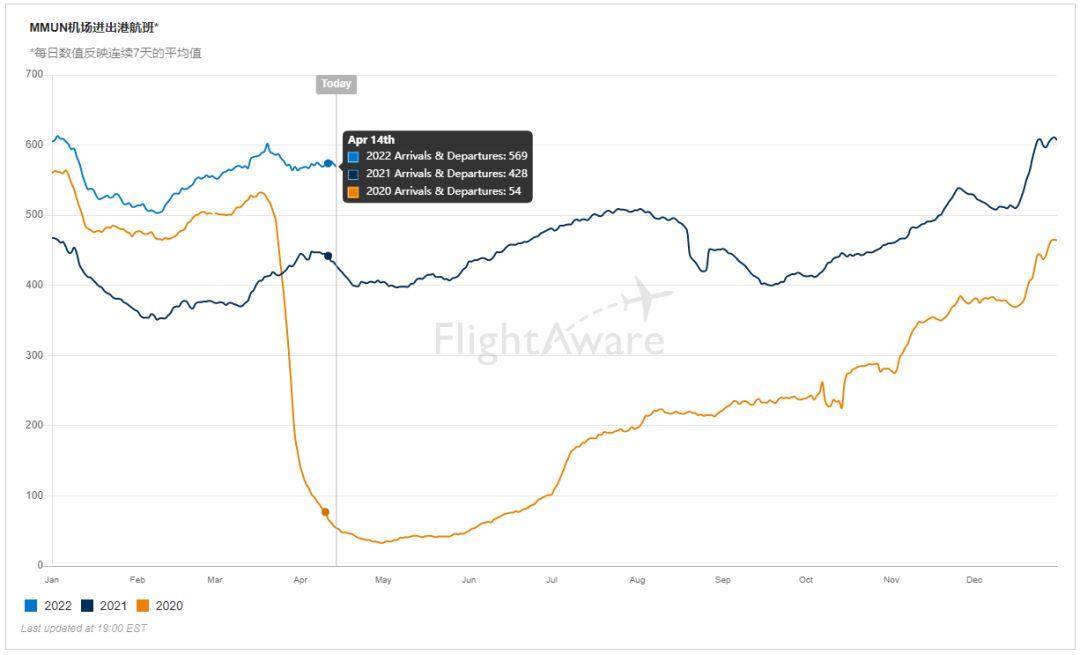Click the 700 value on the y-axis
Screen dimensions: 1080x655
point(34,74)
